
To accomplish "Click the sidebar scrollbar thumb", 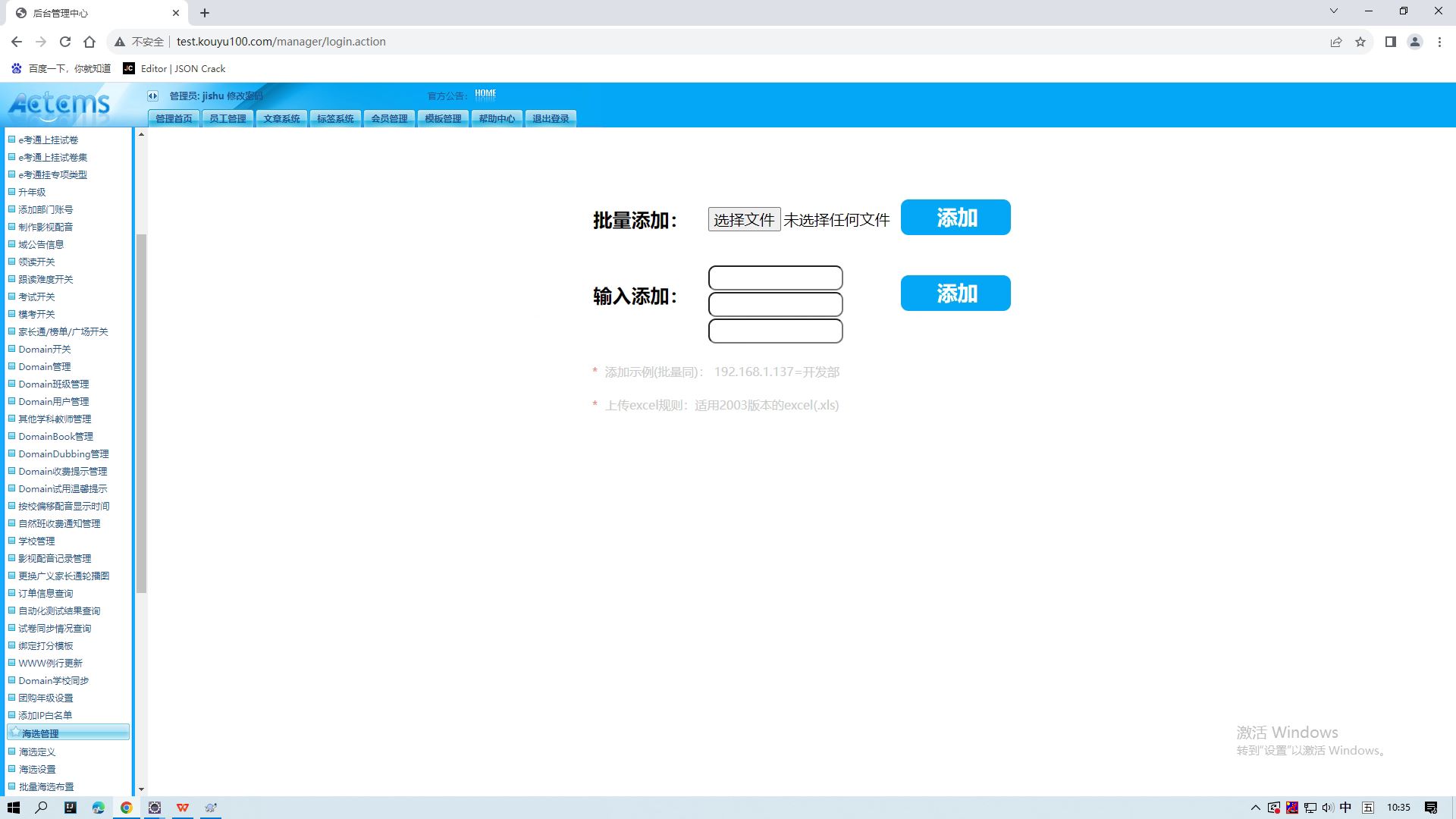I will click(141, 413).
